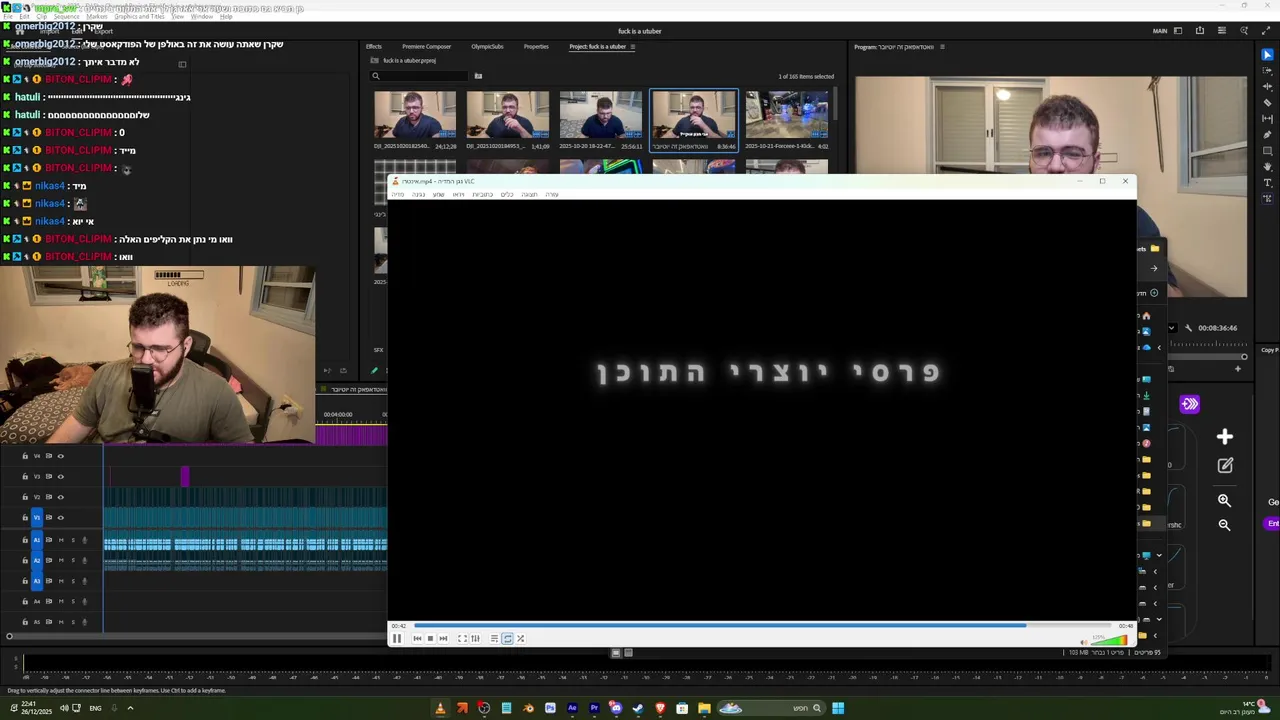The width and height of the screenshot is (1280, 720).
Task: Toggle VLC loop mode
Action: pos(507,638)
